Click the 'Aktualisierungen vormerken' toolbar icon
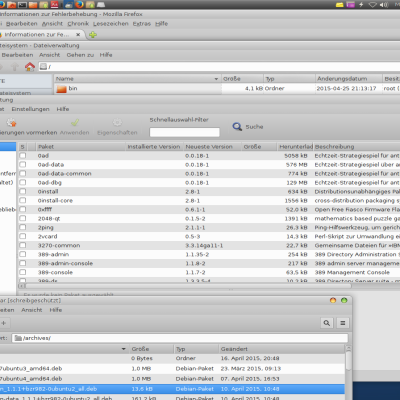This screenshot has width=400, height=400. pyautogui.click(x=11, y=123)
